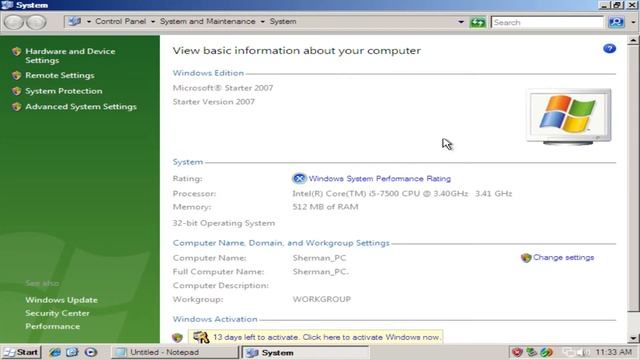Viewport: 640px width, 360px height.
Task: Click the Windows logo monitor image
Action: (x=569, y=117)
